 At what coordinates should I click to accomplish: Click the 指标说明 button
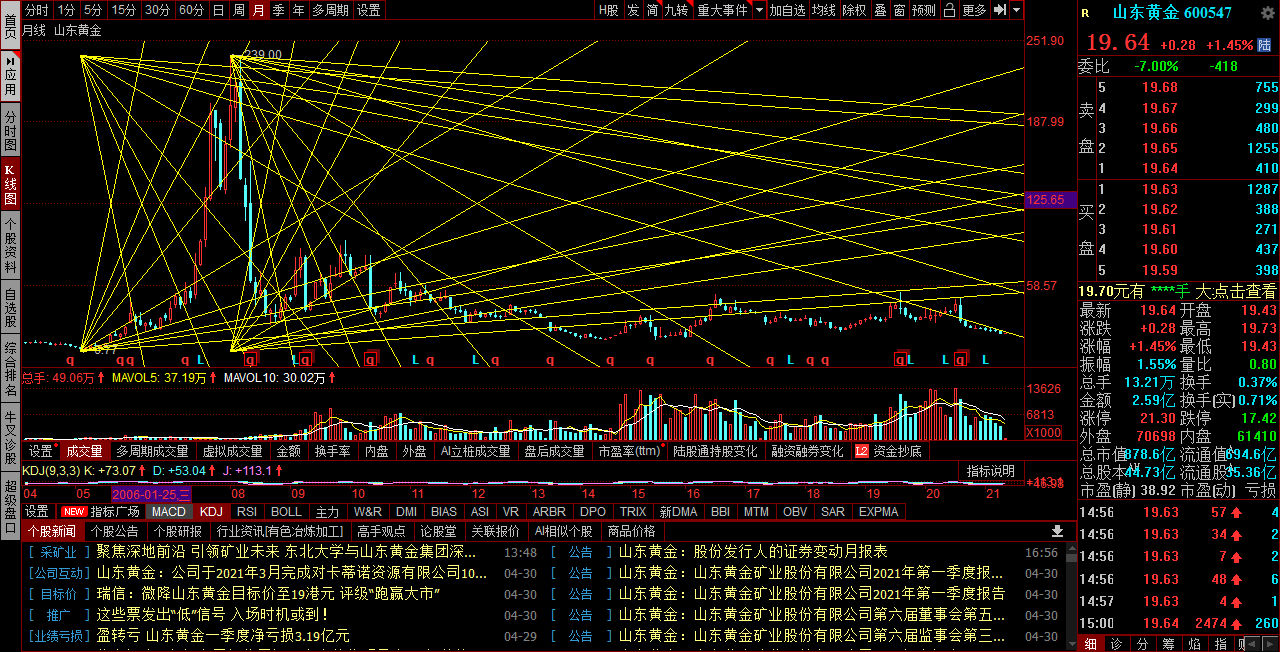(990, 471)
